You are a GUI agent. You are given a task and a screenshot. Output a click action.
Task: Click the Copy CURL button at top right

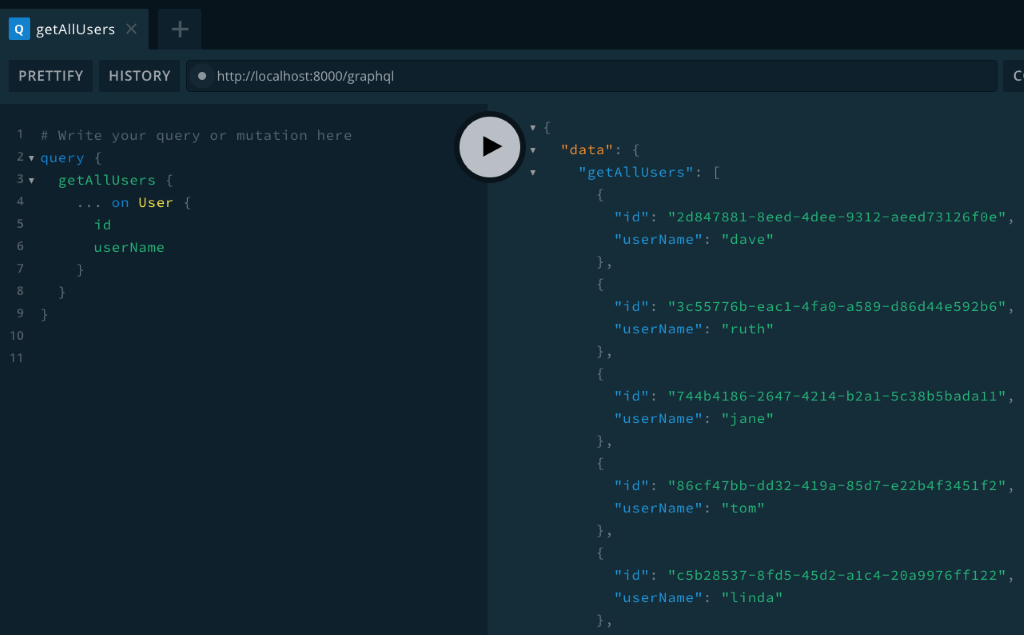pos(1014,75)
